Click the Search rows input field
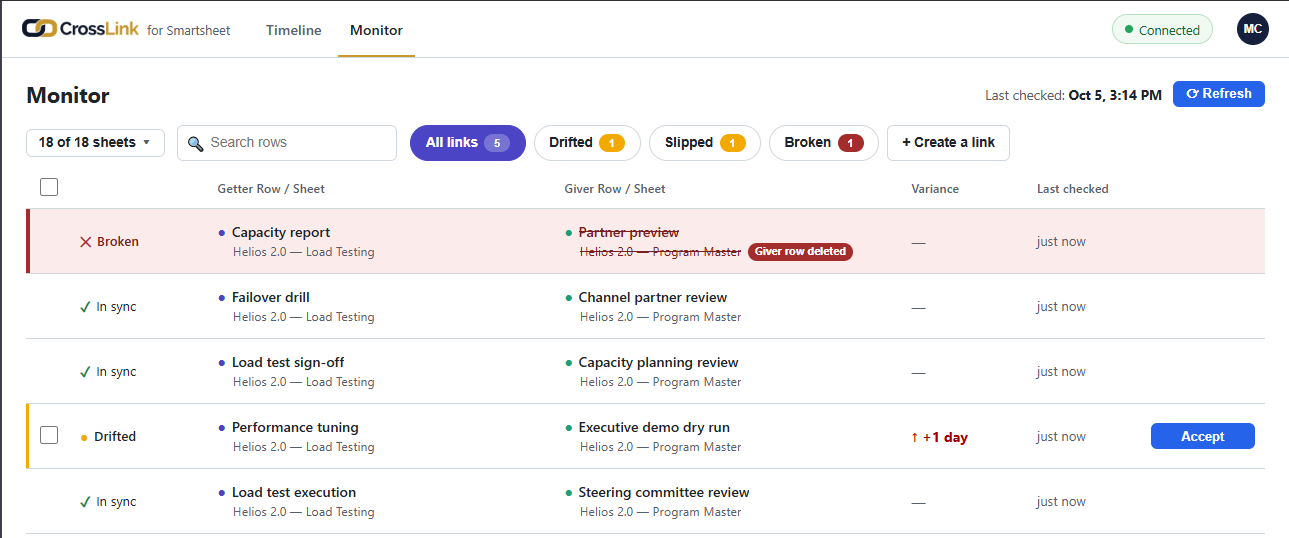The height and width of the screenshot is (538, 1289). (x=287, y=143)
